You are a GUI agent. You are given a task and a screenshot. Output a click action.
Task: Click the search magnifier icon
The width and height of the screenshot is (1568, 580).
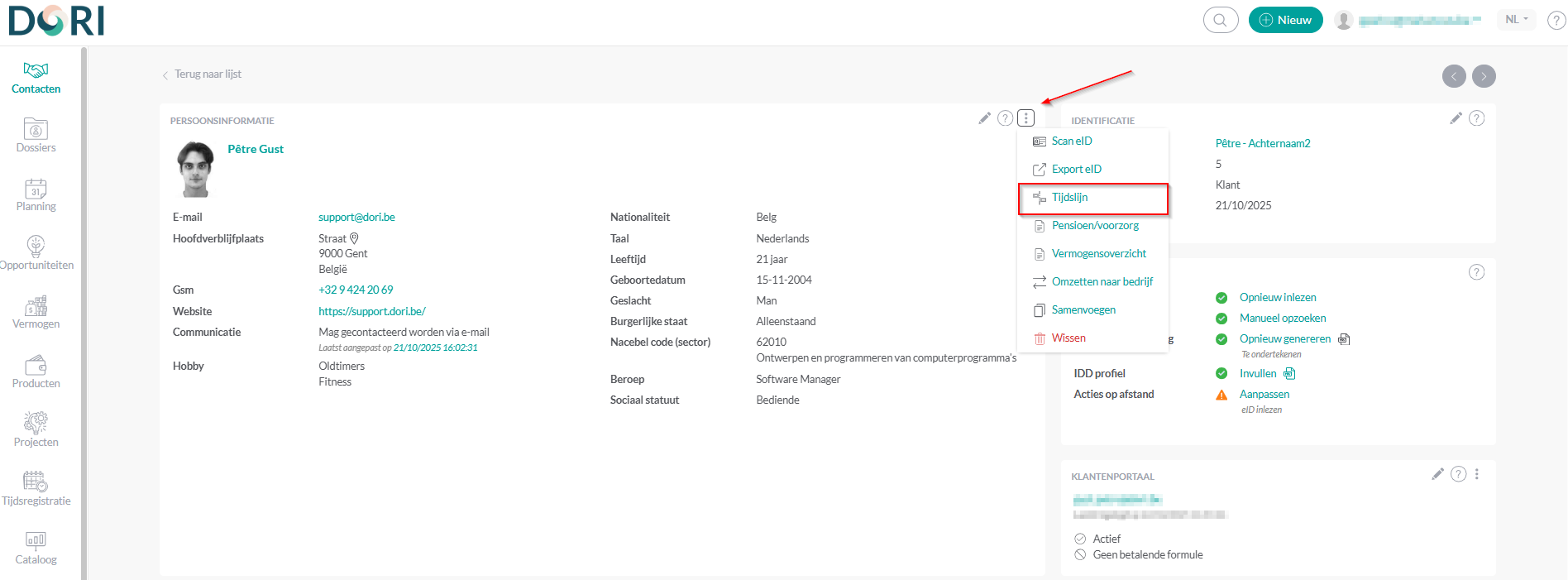click(x=1220, y=20)
